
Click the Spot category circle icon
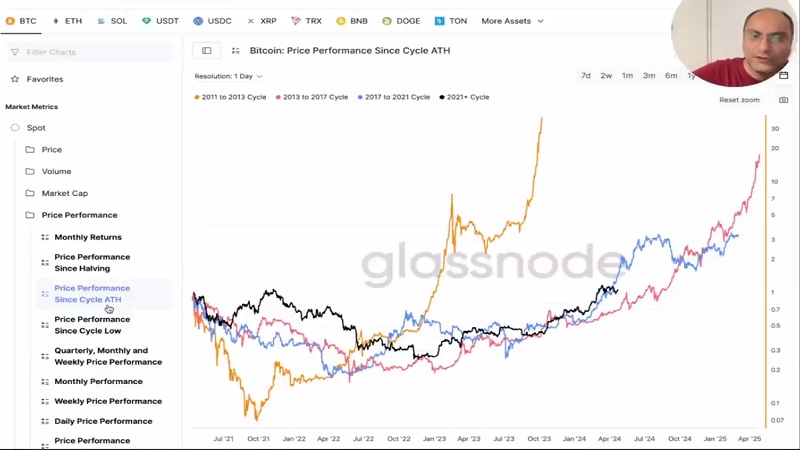tap(15, 128)
